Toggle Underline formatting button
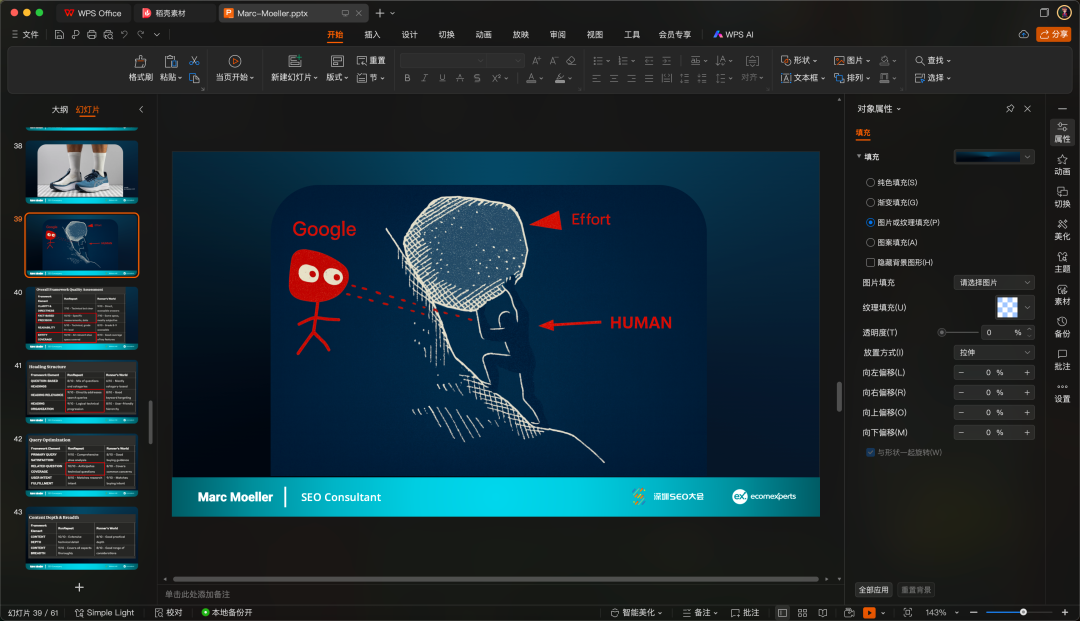 pos(442,78)
